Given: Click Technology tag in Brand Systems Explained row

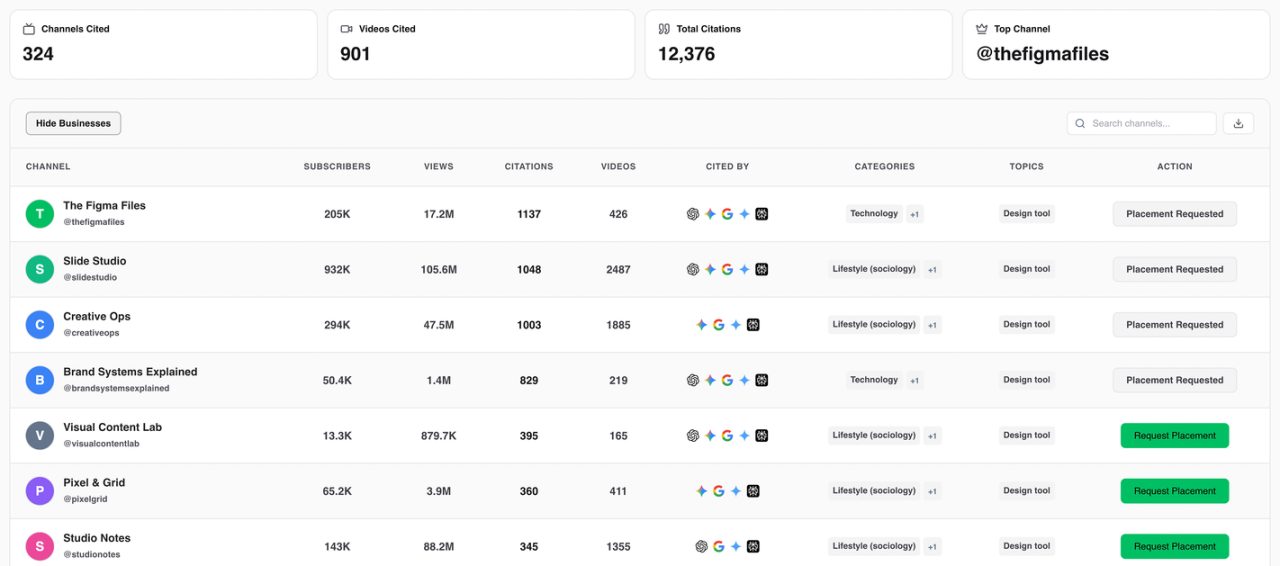Looking at the screenshot, I should click(x=874, y=380).
